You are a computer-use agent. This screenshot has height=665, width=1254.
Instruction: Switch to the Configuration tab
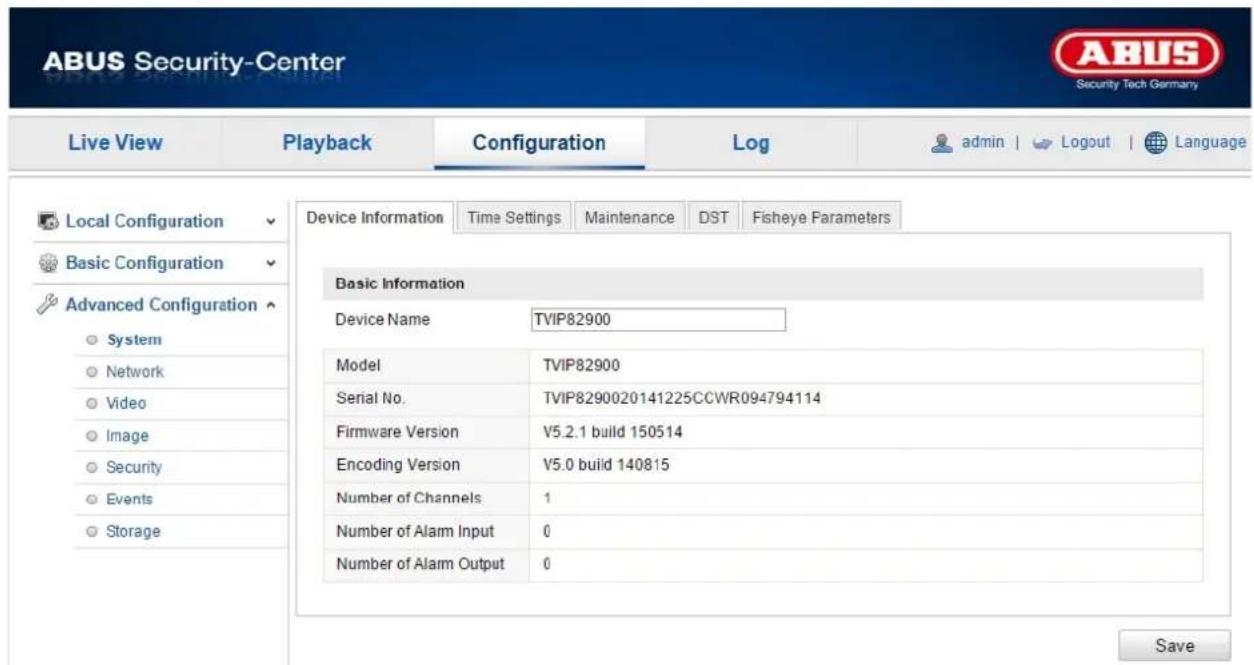[x=539, y=143]
